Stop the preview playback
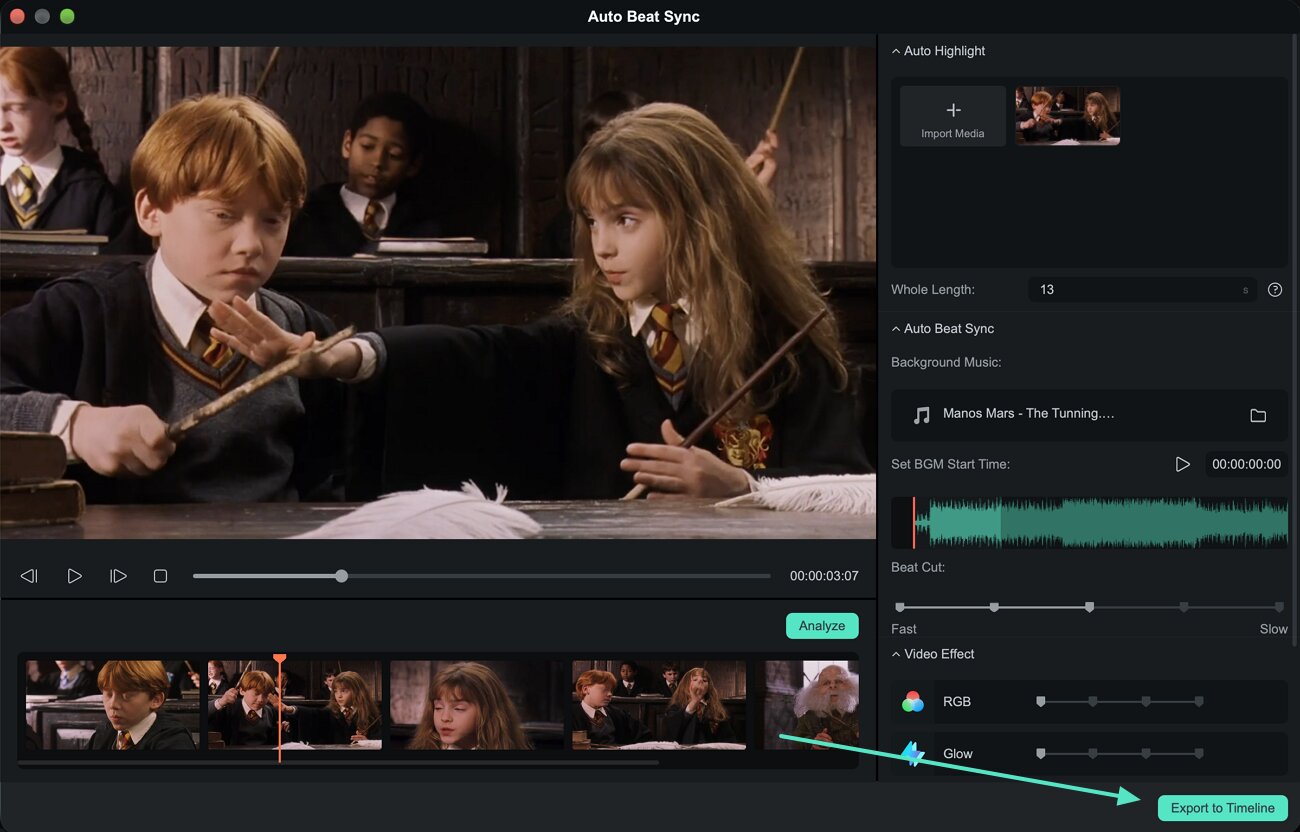Image resolution: width=1300 pixels, height=832 pixels. 160,576
